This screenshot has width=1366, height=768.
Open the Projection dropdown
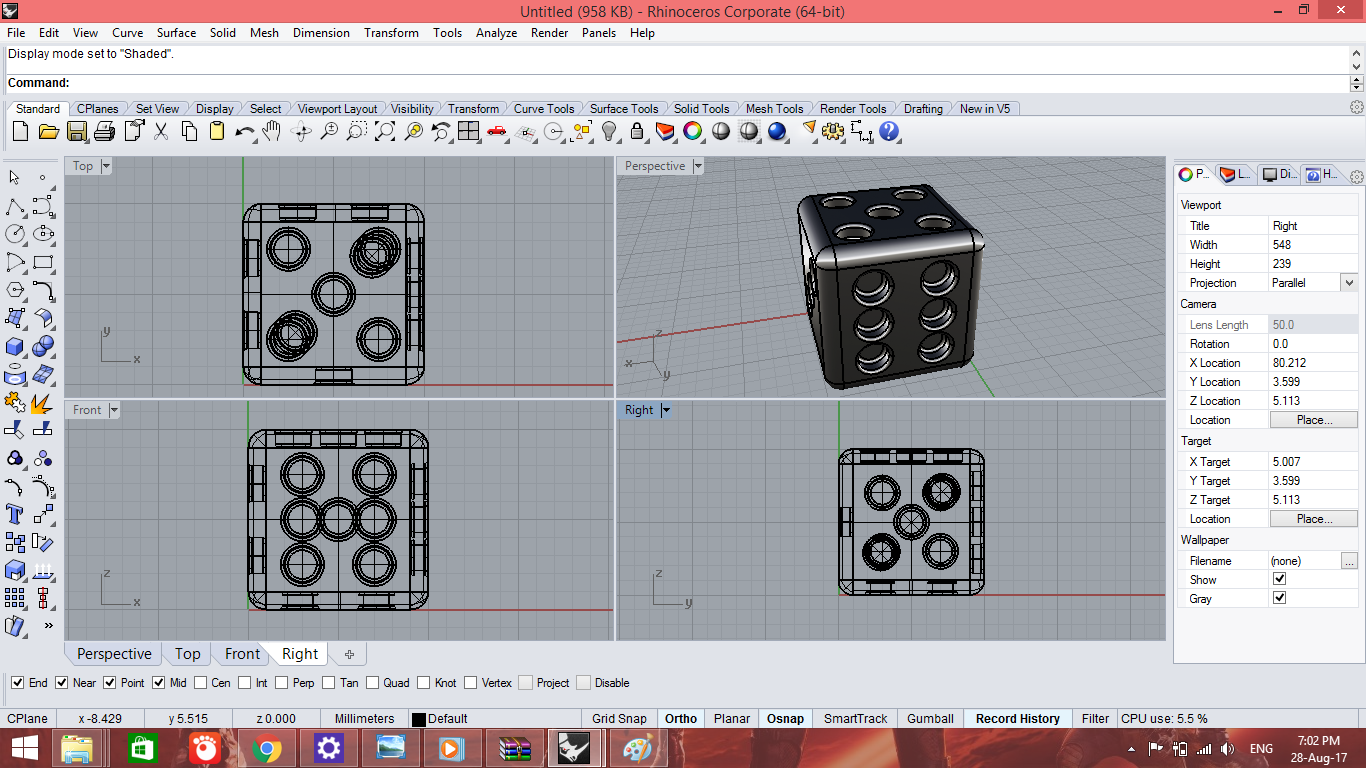1348,283
